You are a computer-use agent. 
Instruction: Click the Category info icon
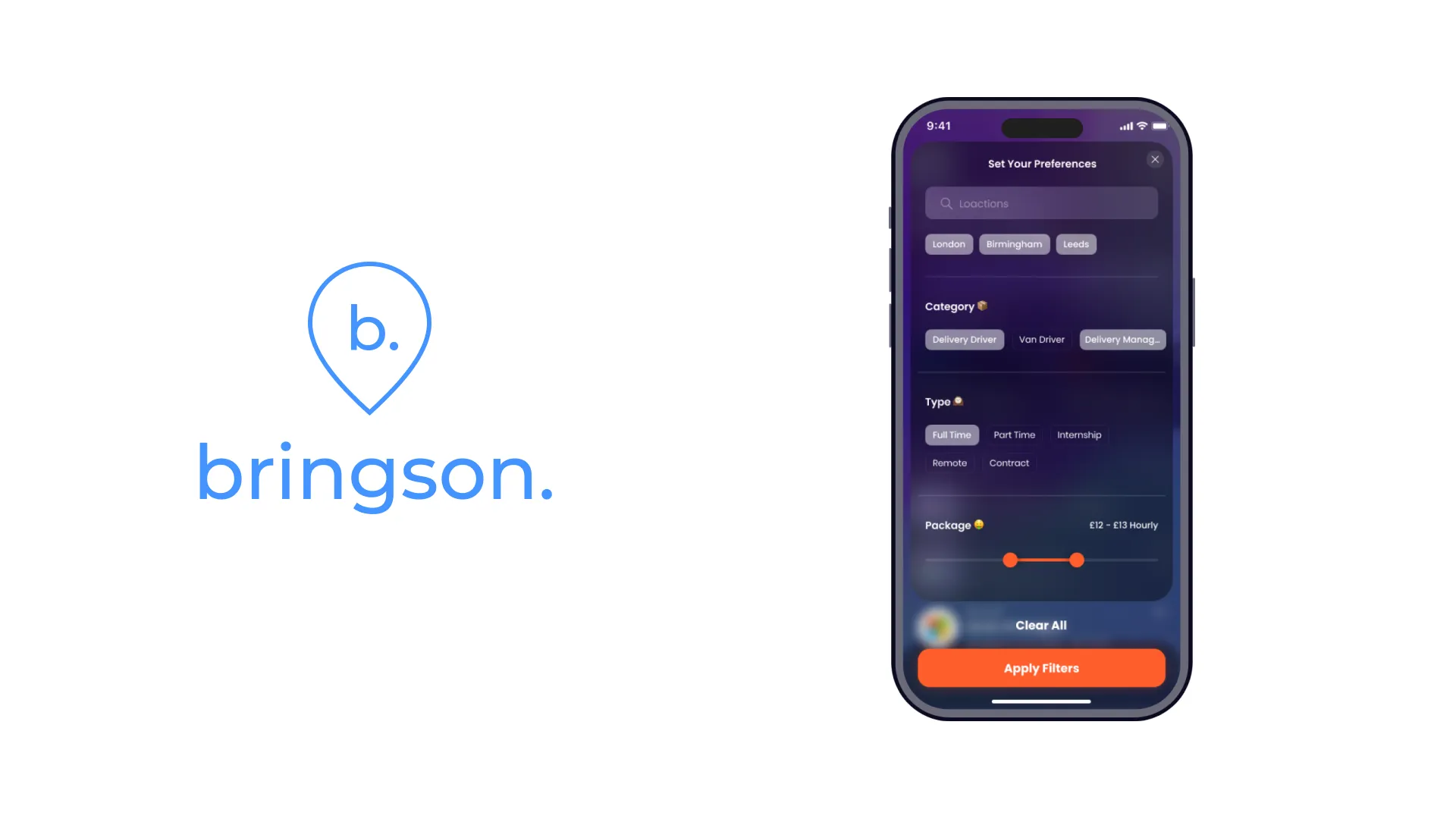click(984, 305)
